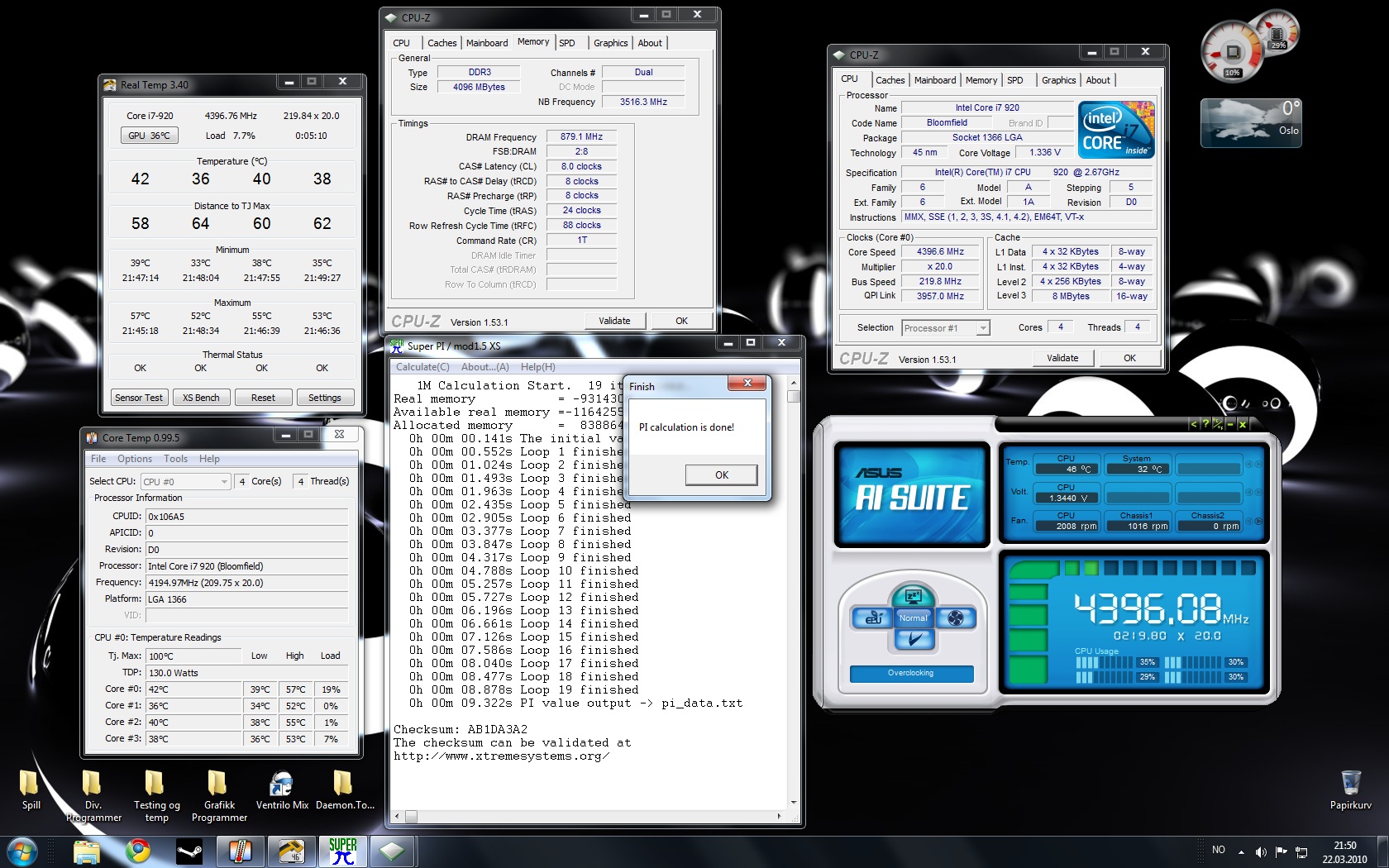Open the Grafikk Programmer folder
The image size is (1389, 868).
click(219, 795)
